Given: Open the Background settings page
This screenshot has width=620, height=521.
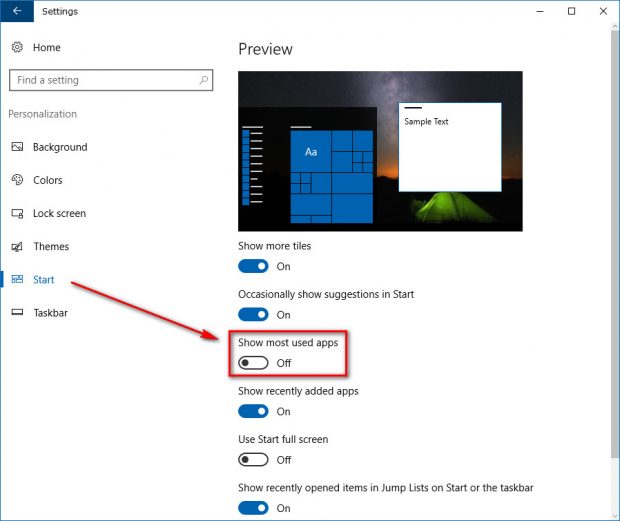Looking at the screenshot, I should point(60,147).
